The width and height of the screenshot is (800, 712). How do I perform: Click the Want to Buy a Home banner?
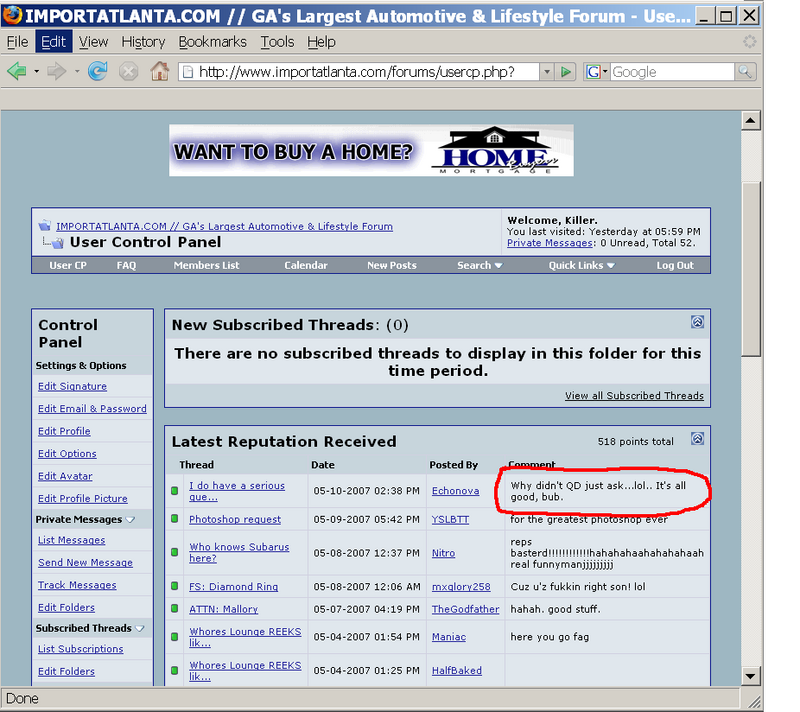(x=371, y=151)
